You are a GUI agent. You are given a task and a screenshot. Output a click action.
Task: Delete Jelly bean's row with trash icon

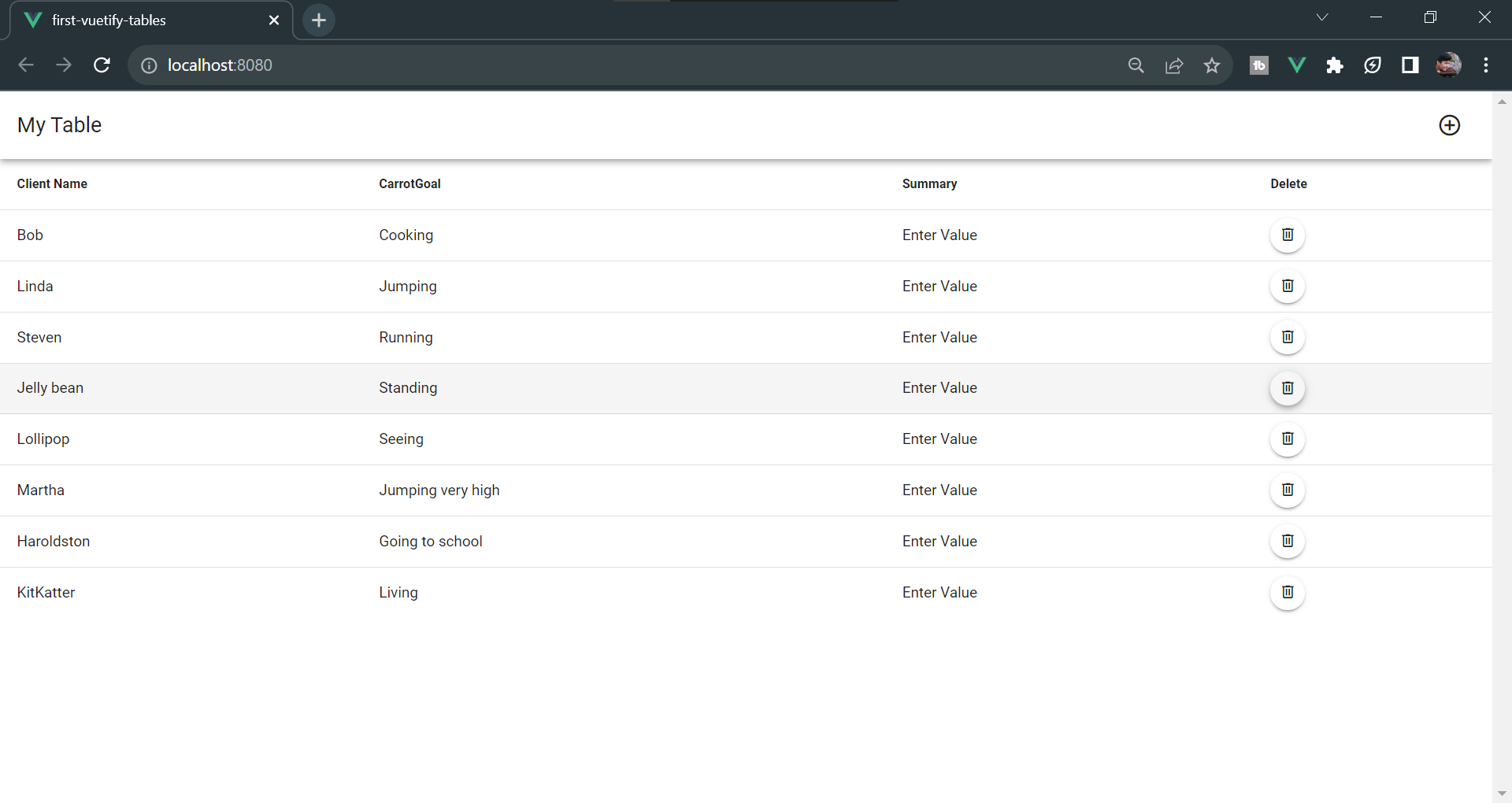point(1288,387)
